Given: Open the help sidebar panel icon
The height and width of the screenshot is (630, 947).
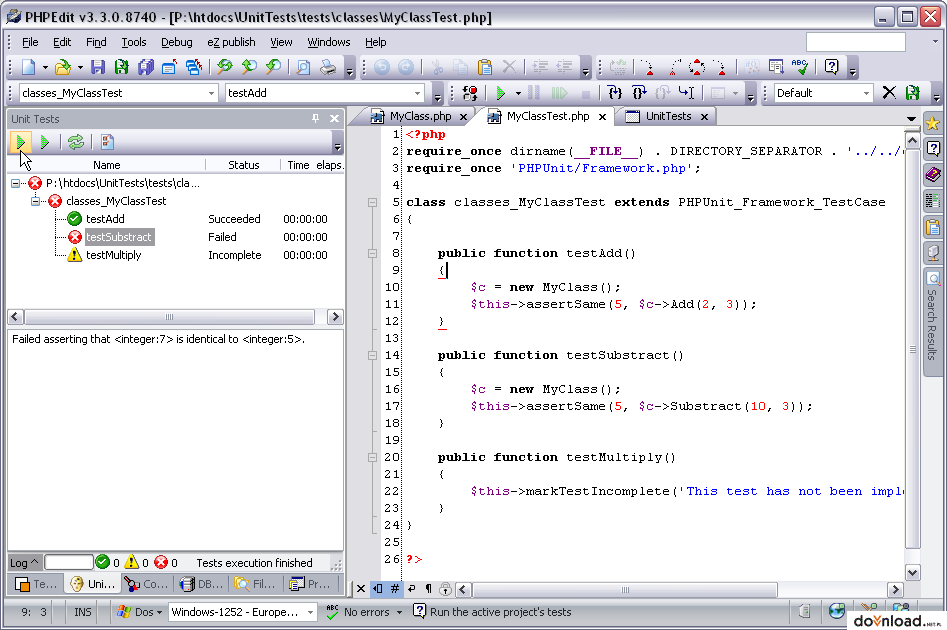Looking at the screenshot, I should (x=933, y=149).
